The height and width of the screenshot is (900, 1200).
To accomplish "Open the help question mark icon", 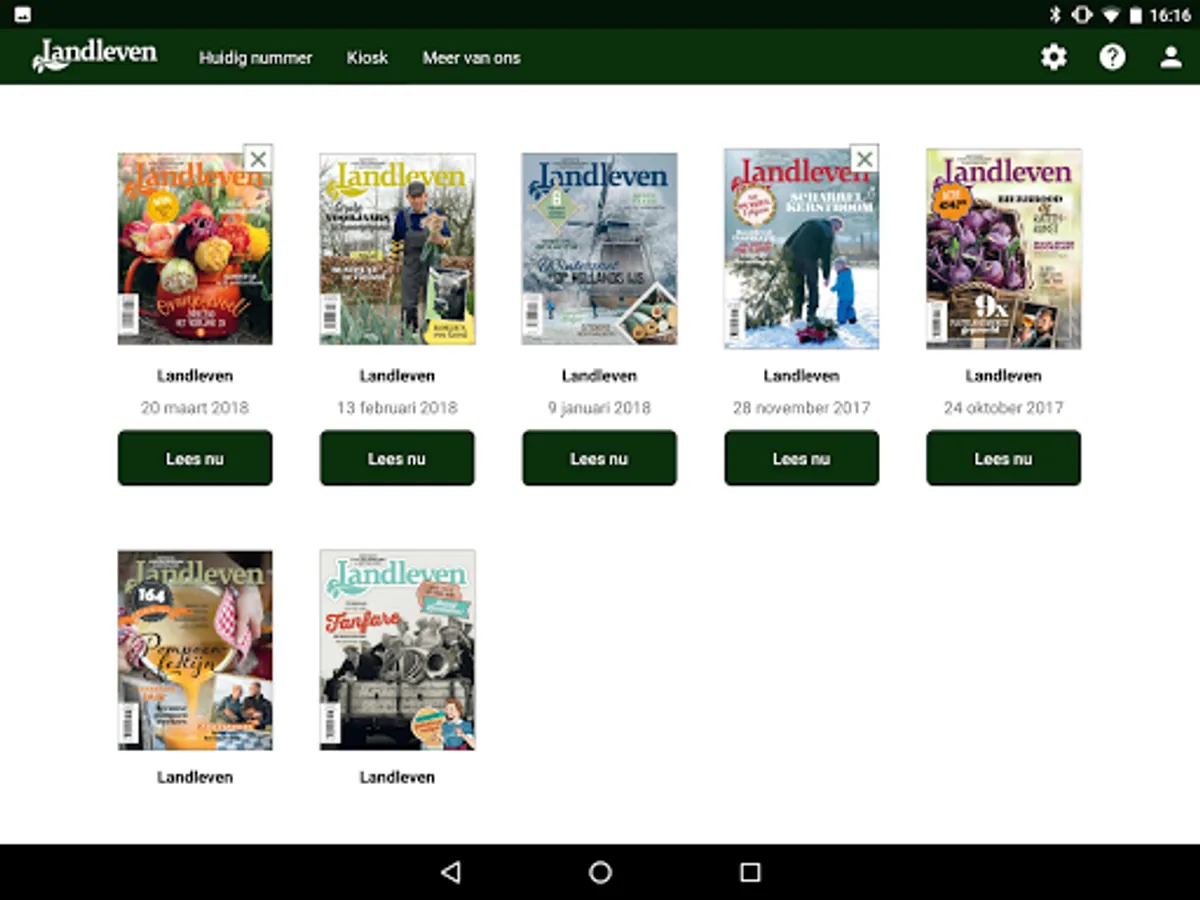I will tap(1112, 57).
